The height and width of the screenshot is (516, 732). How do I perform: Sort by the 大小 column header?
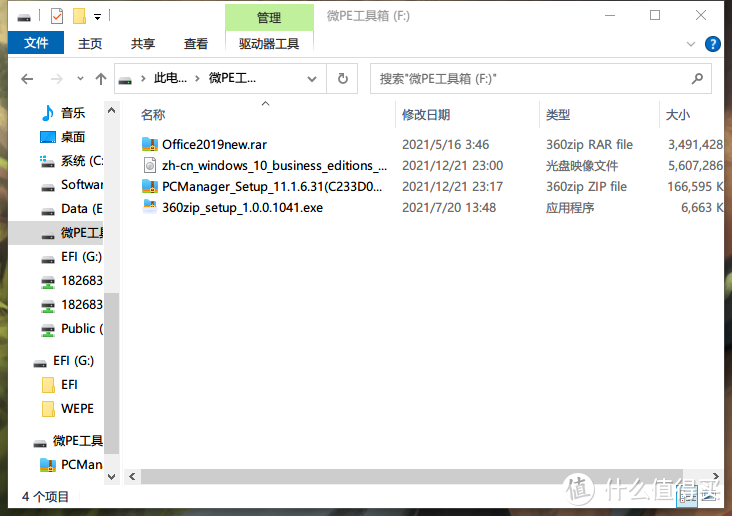[678, 114]
